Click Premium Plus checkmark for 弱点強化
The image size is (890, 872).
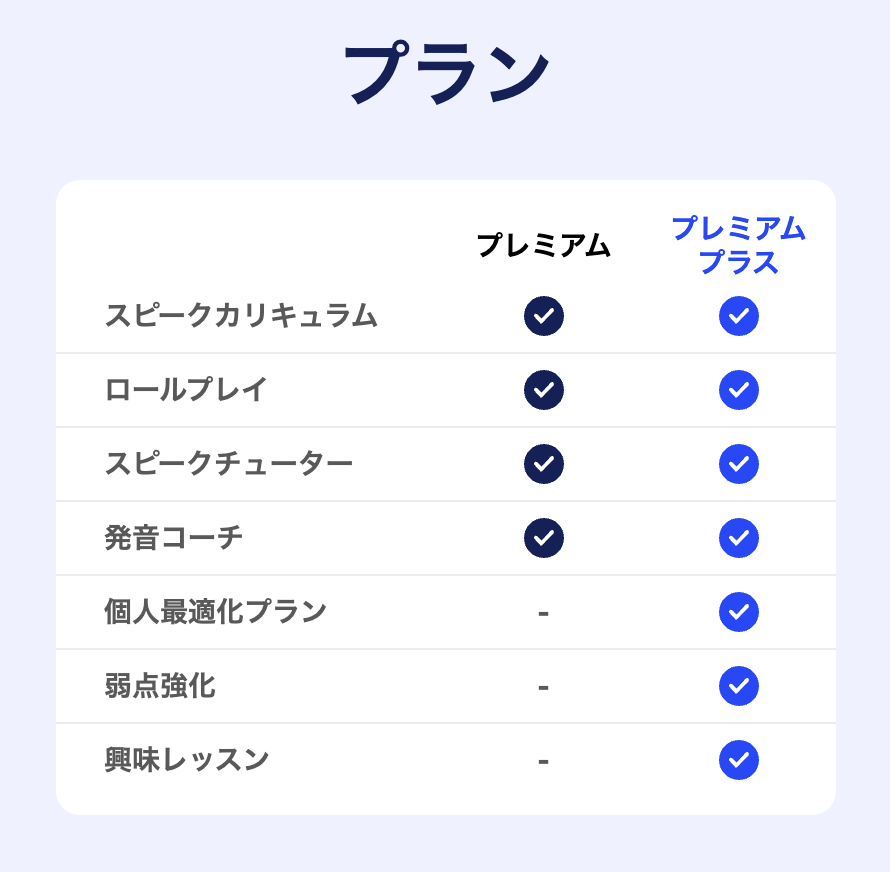739,686
